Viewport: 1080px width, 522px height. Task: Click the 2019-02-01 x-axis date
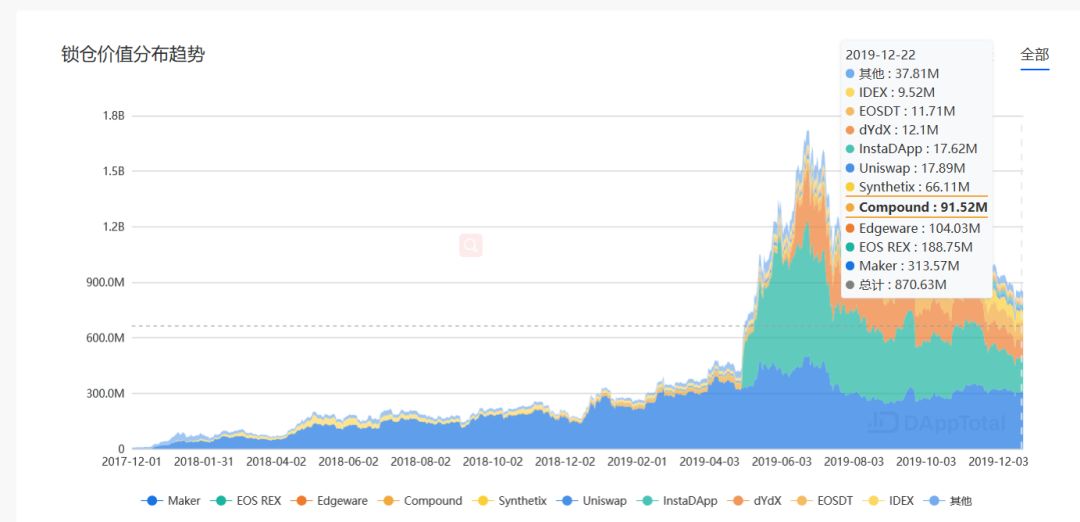[637, 461]
